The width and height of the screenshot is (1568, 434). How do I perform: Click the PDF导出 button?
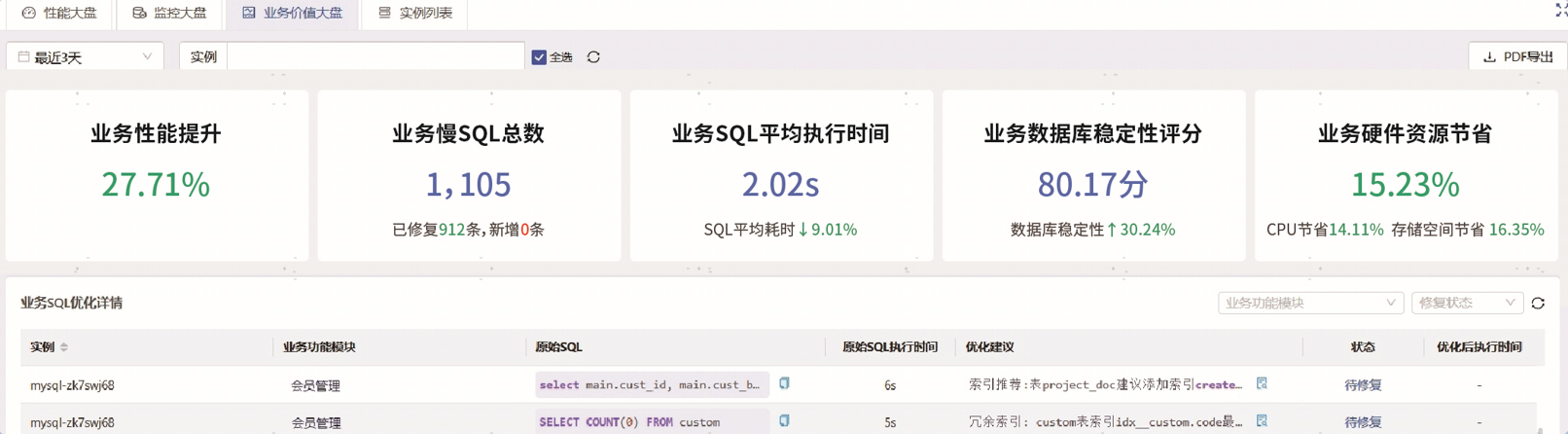coord(1517,57)
